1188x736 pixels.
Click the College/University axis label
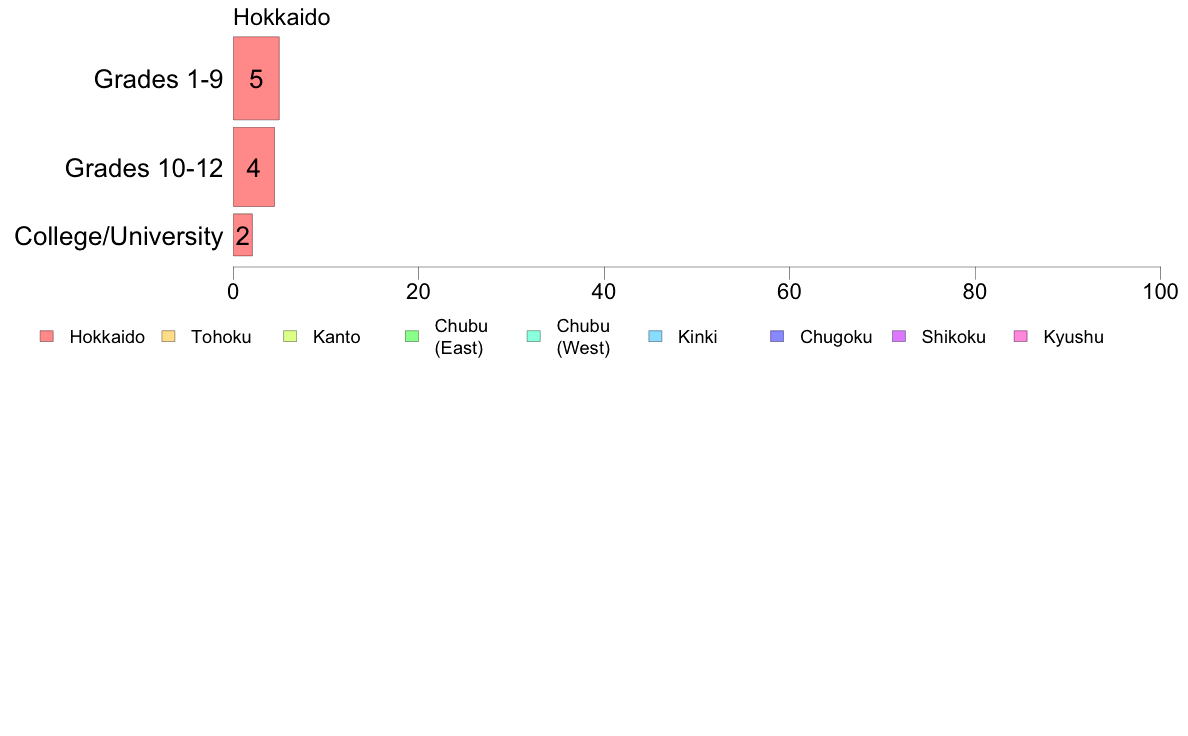click(118, 237)
